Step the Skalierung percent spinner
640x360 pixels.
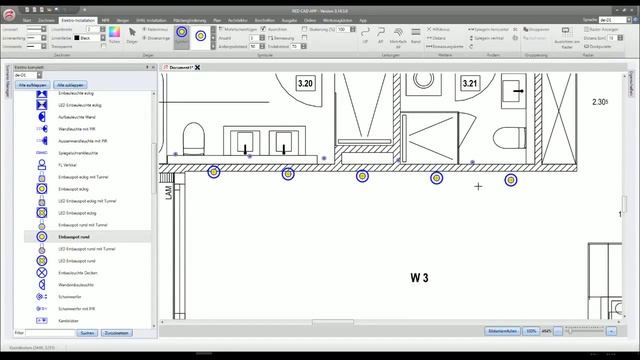tap(353, 29)
